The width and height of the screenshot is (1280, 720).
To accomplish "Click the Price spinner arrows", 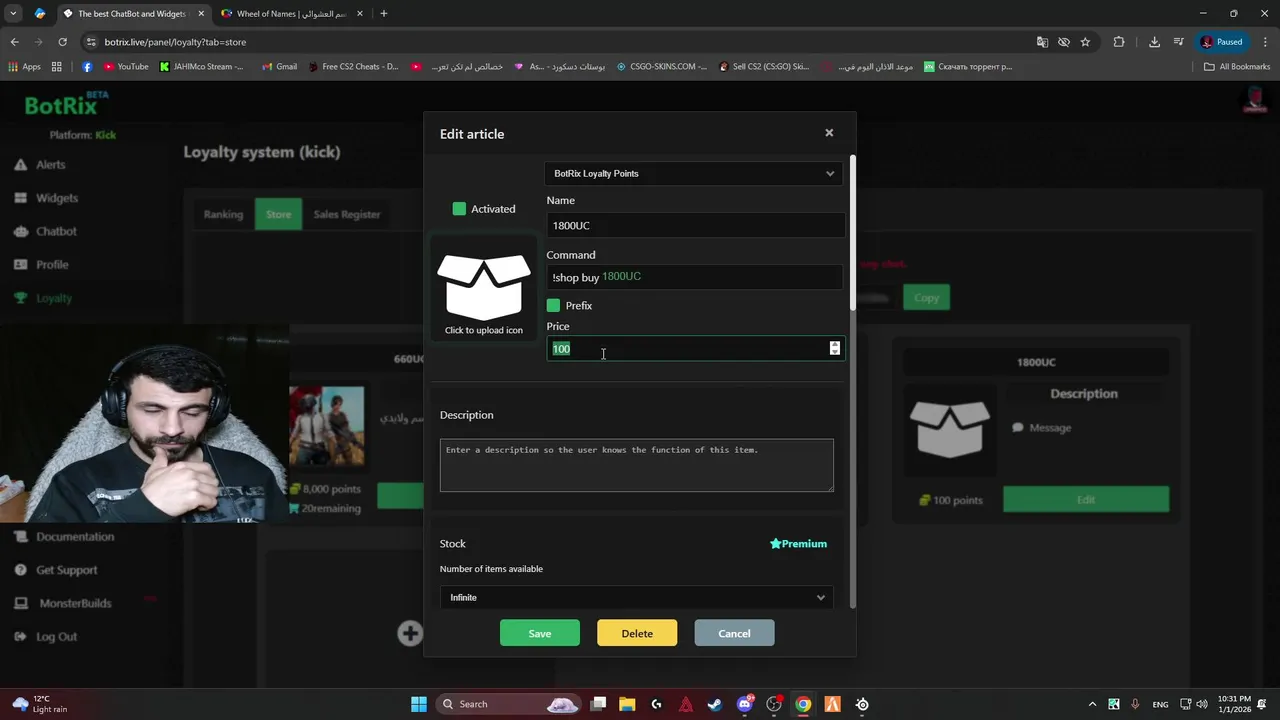I will pos(835,348).
